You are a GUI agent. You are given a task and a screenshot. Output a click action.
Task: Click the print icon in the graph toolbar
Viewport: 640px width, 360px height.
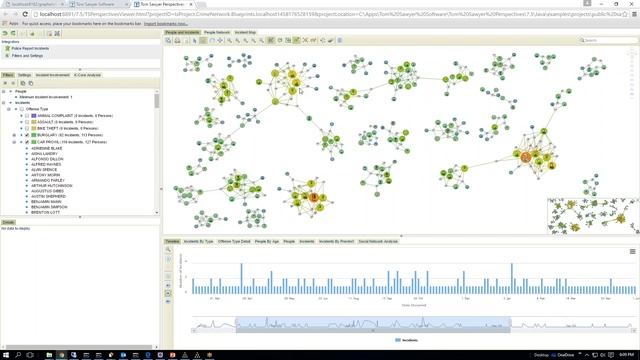click(177, 40)
